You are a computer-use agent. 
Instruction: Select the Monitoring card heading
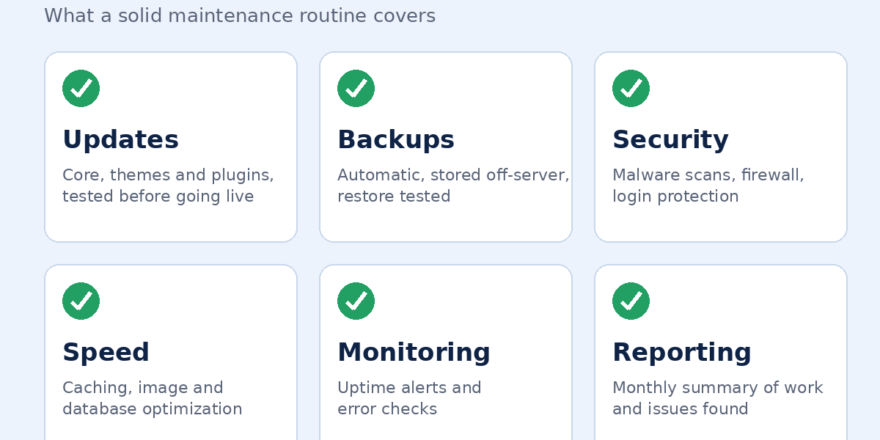click(x=414, y=352)
